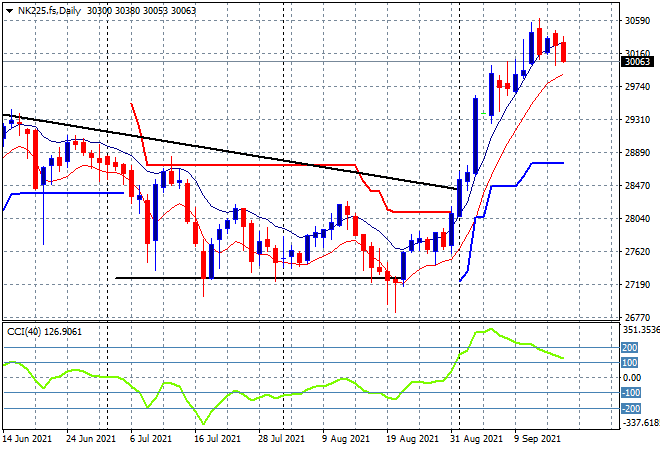Click the 31 Aug 2021 date label
Viewport: 660px width, 450px height.
pos(476,439)
